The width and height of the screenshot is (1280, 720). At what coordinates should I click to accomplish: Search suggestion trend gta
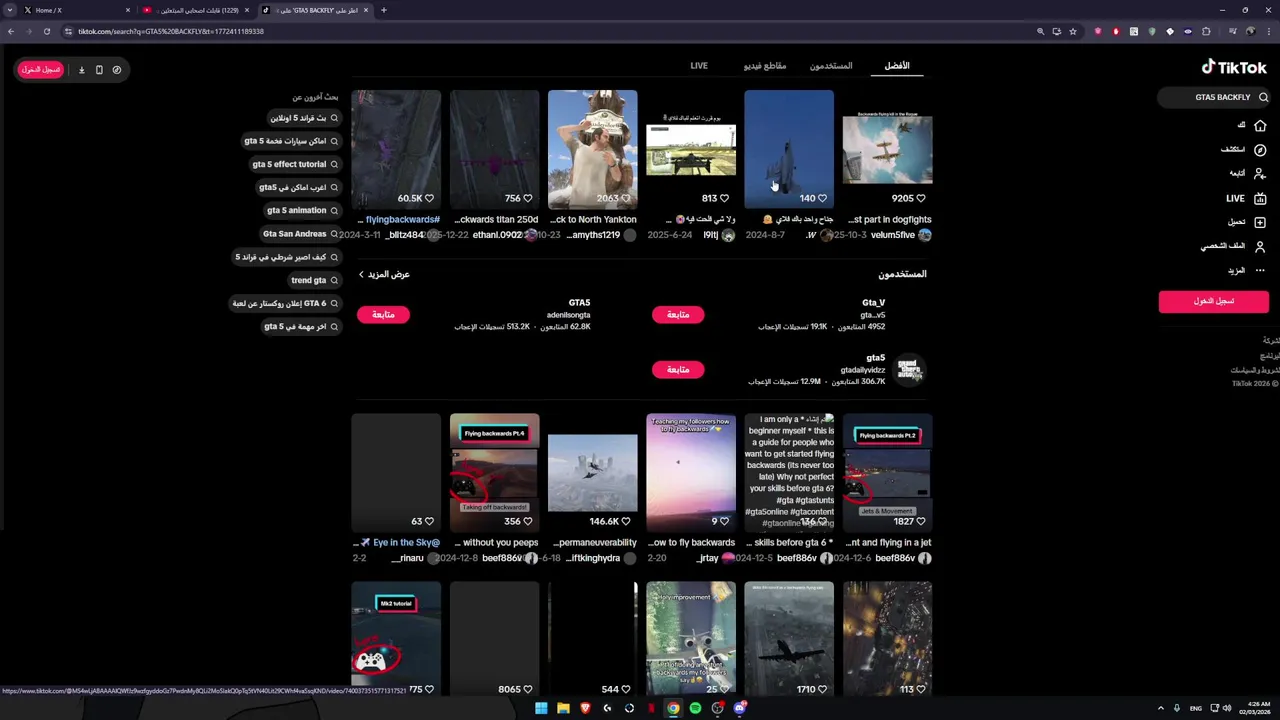pyautogui.click(x=314, y=280)
